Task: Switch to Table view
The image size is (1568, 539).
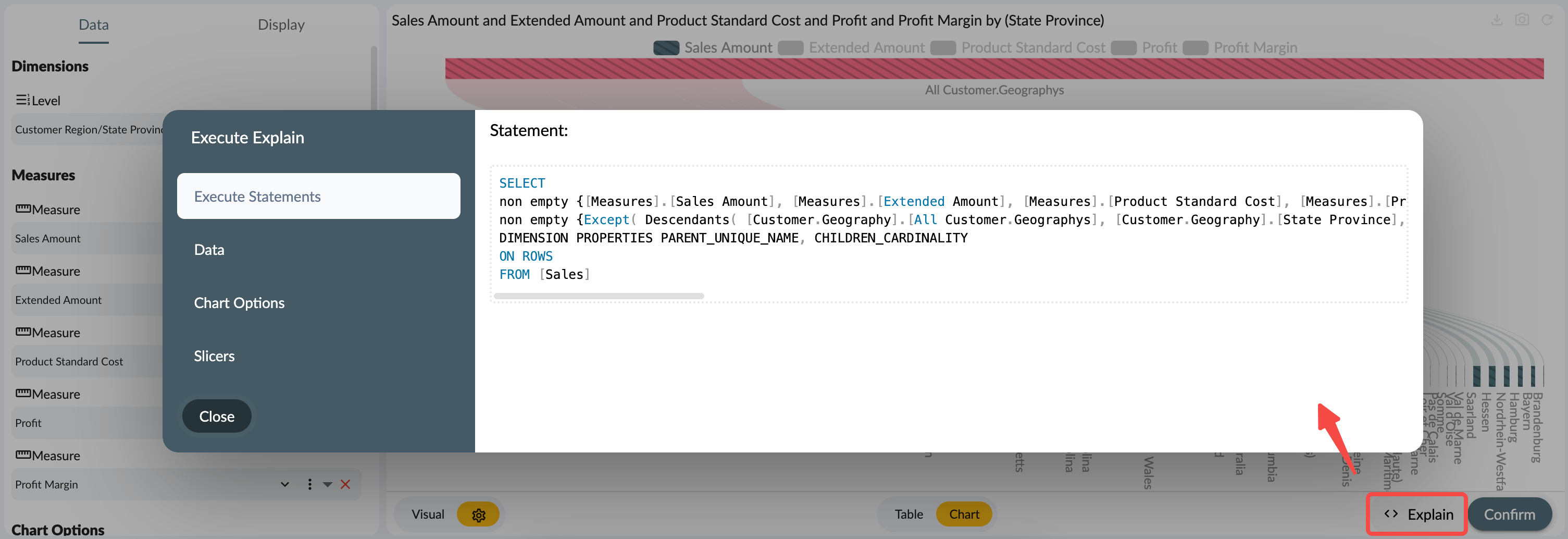Action: coord(908,514)
